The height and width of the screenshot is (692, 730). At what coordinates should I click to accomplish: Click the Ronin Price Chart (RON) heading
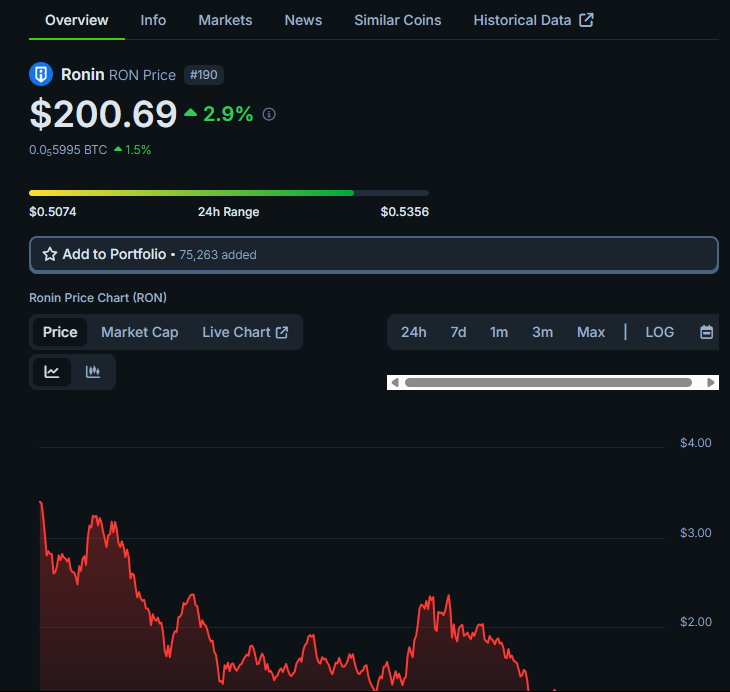point(98,298)
